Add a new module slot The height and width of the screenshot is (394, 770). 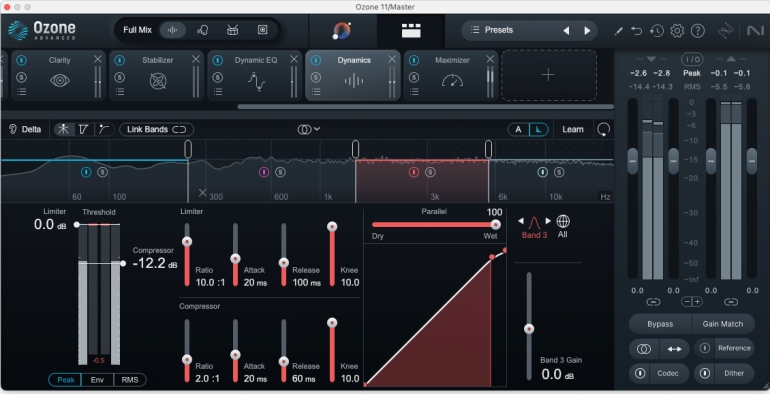pos(549,75)
